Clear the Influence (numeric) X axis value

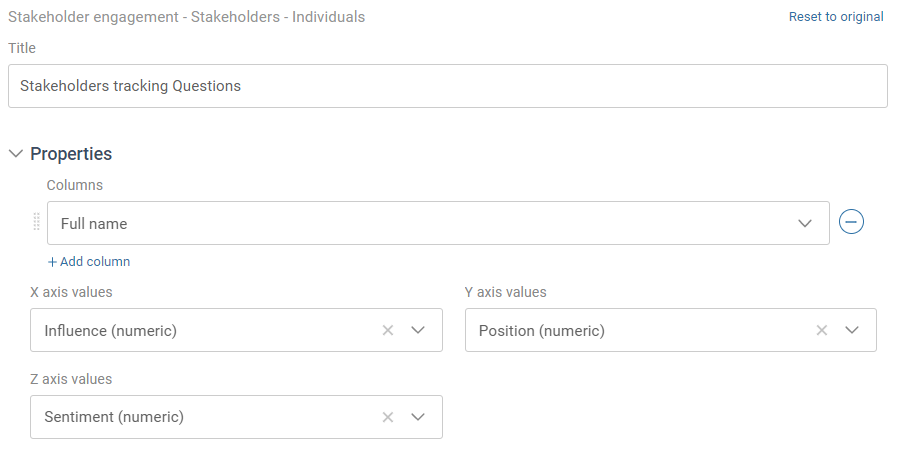(x=388, y=330)
